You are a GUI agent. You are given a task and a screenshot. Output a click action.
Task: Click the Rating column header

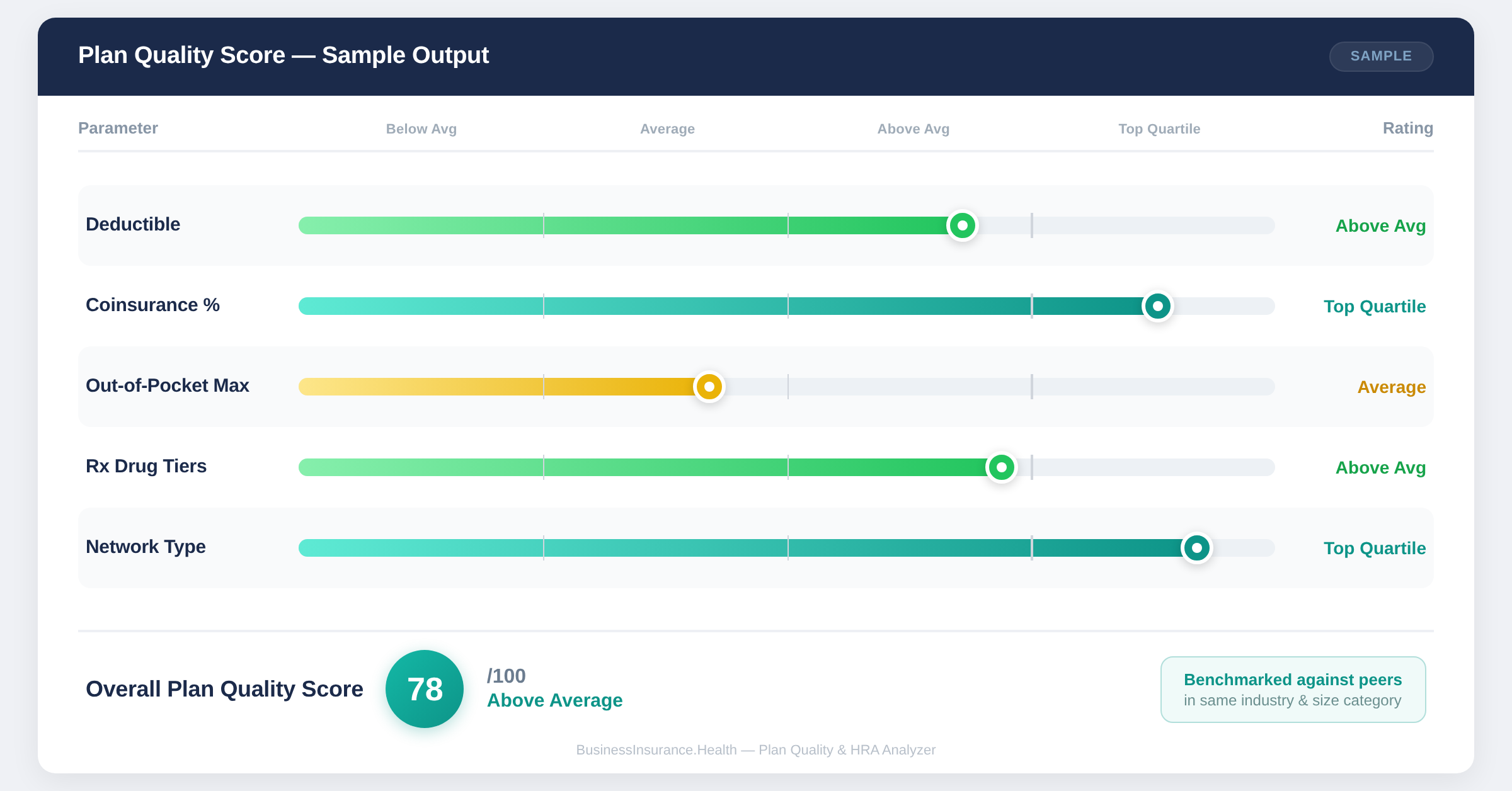1407,128
